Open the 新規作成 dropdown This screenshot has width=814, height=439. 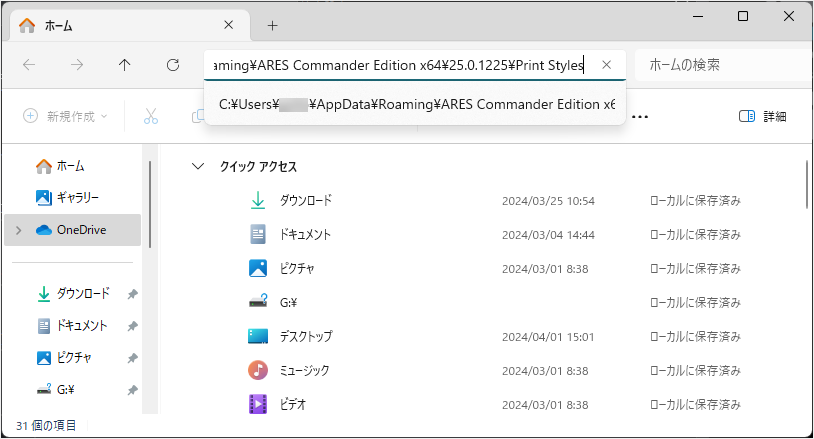coord(65,116)
